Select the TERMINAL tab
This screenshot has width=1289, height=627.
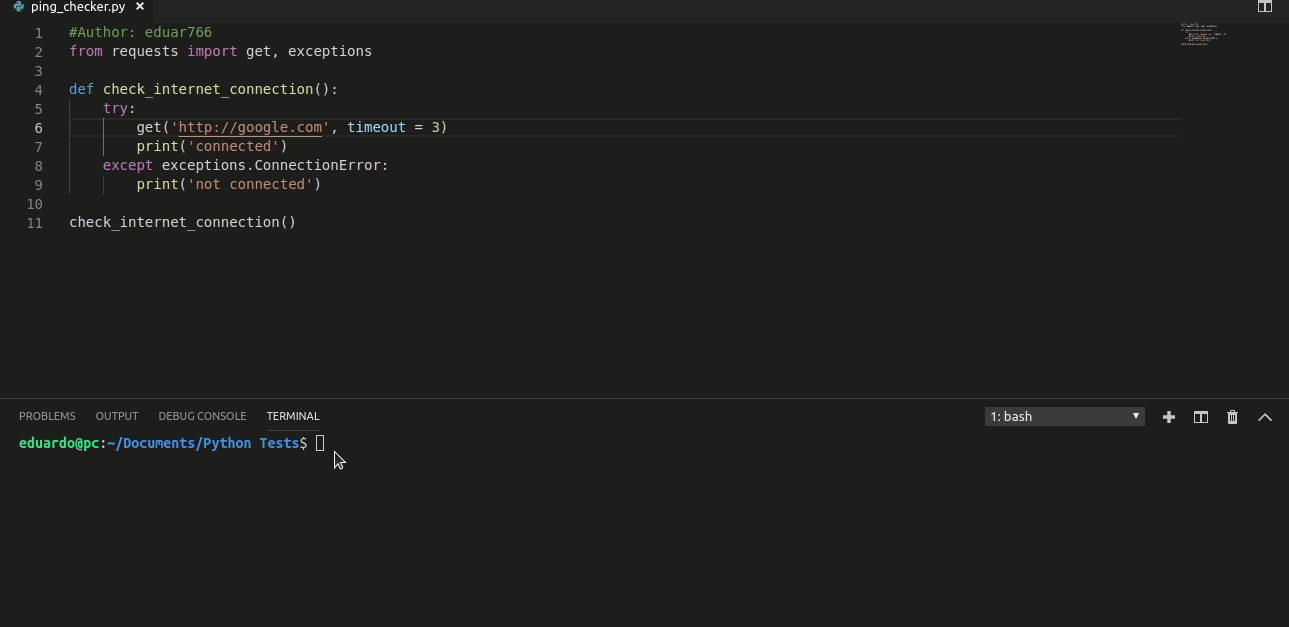coord(292,416)
